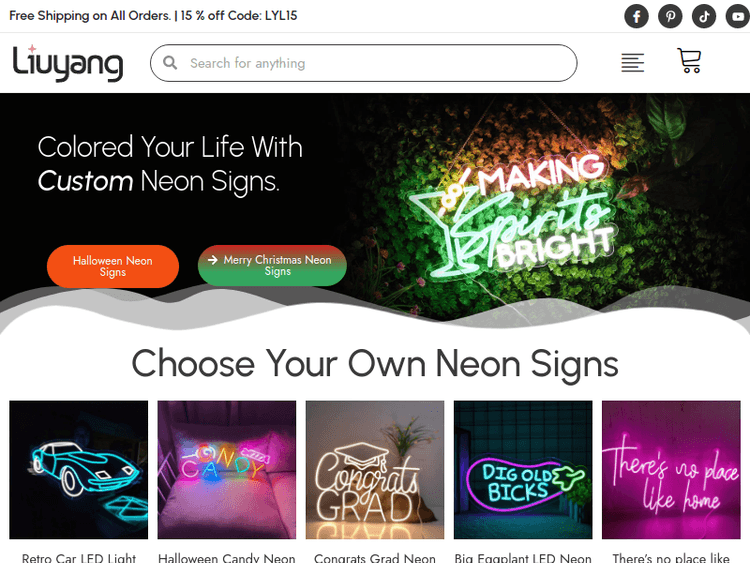Open the Halloween Candy neon sign image
750x563 pixels.
pyautogui.click(x=227, y=470)
